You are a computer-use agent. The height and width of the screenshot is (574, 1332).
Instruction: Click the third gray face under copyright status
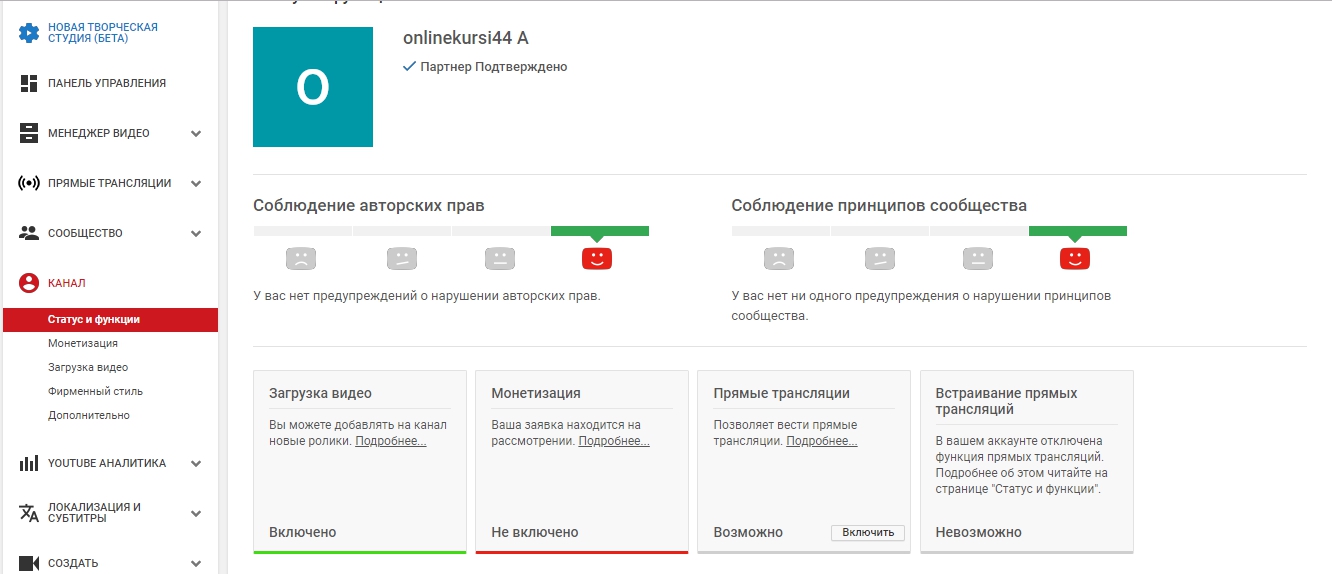coord(500,259)
